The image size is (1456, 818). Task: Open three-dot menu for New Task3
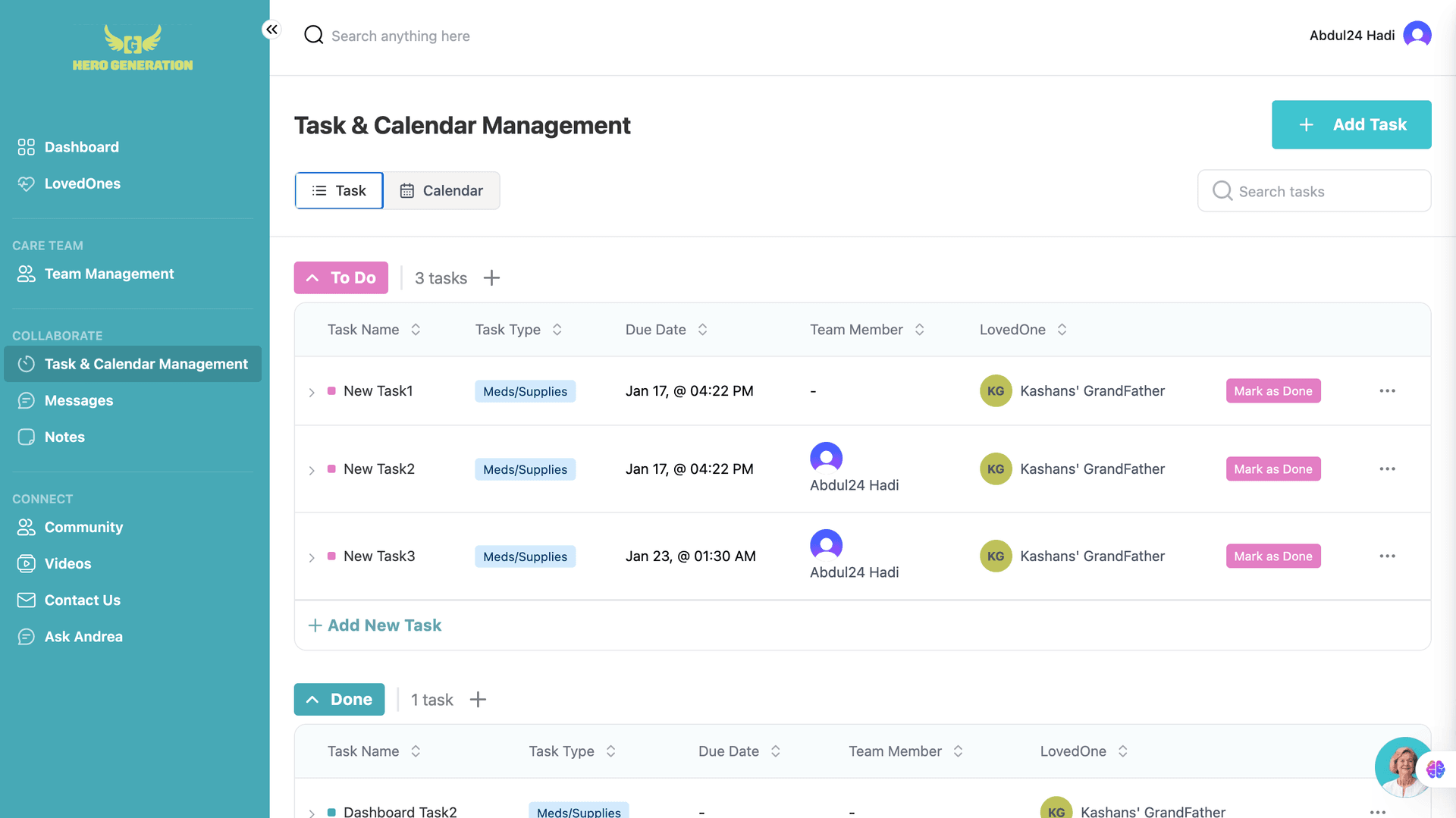(x=1387, y=556)
